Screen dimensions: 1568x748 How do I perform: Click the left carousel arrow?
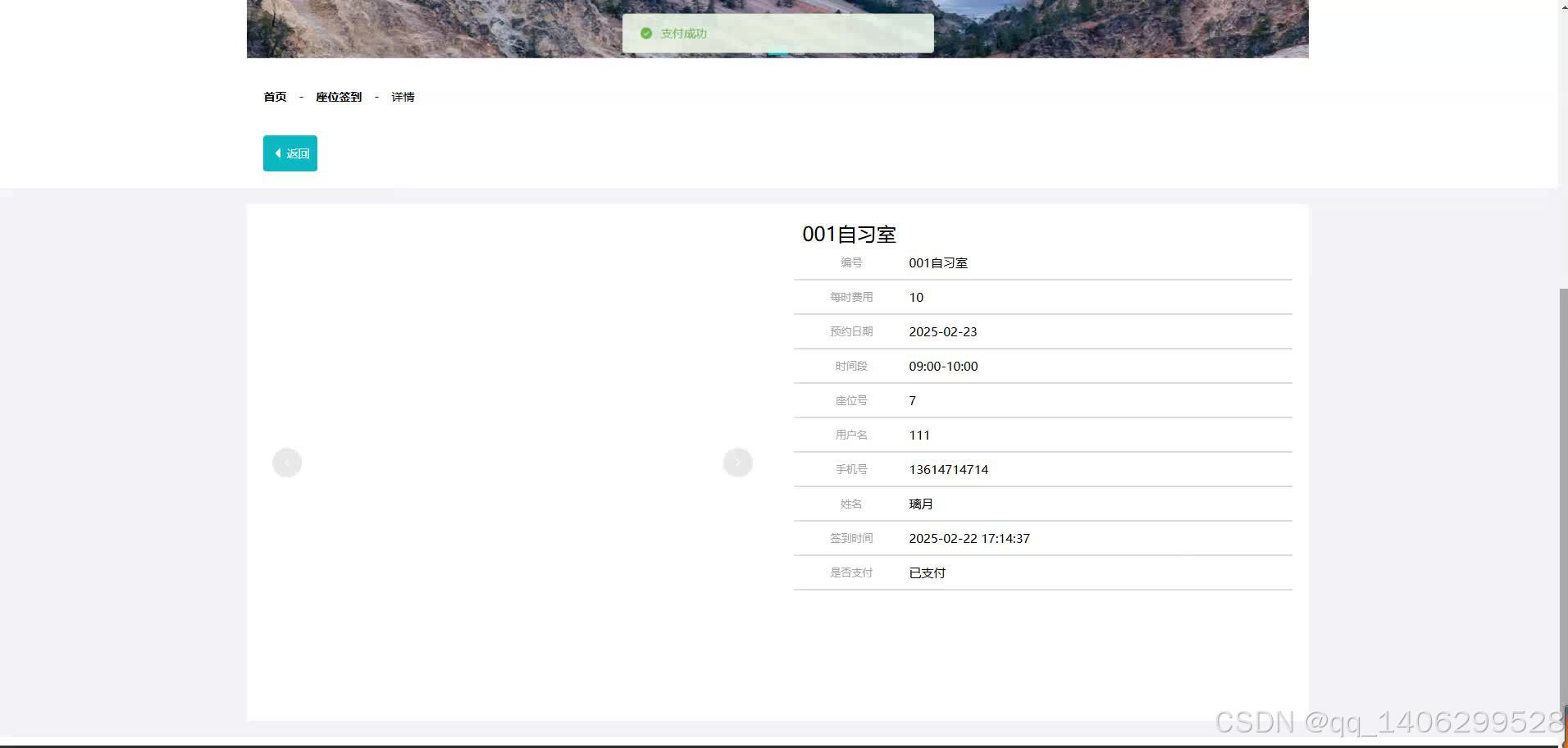[x=286, y=462]
